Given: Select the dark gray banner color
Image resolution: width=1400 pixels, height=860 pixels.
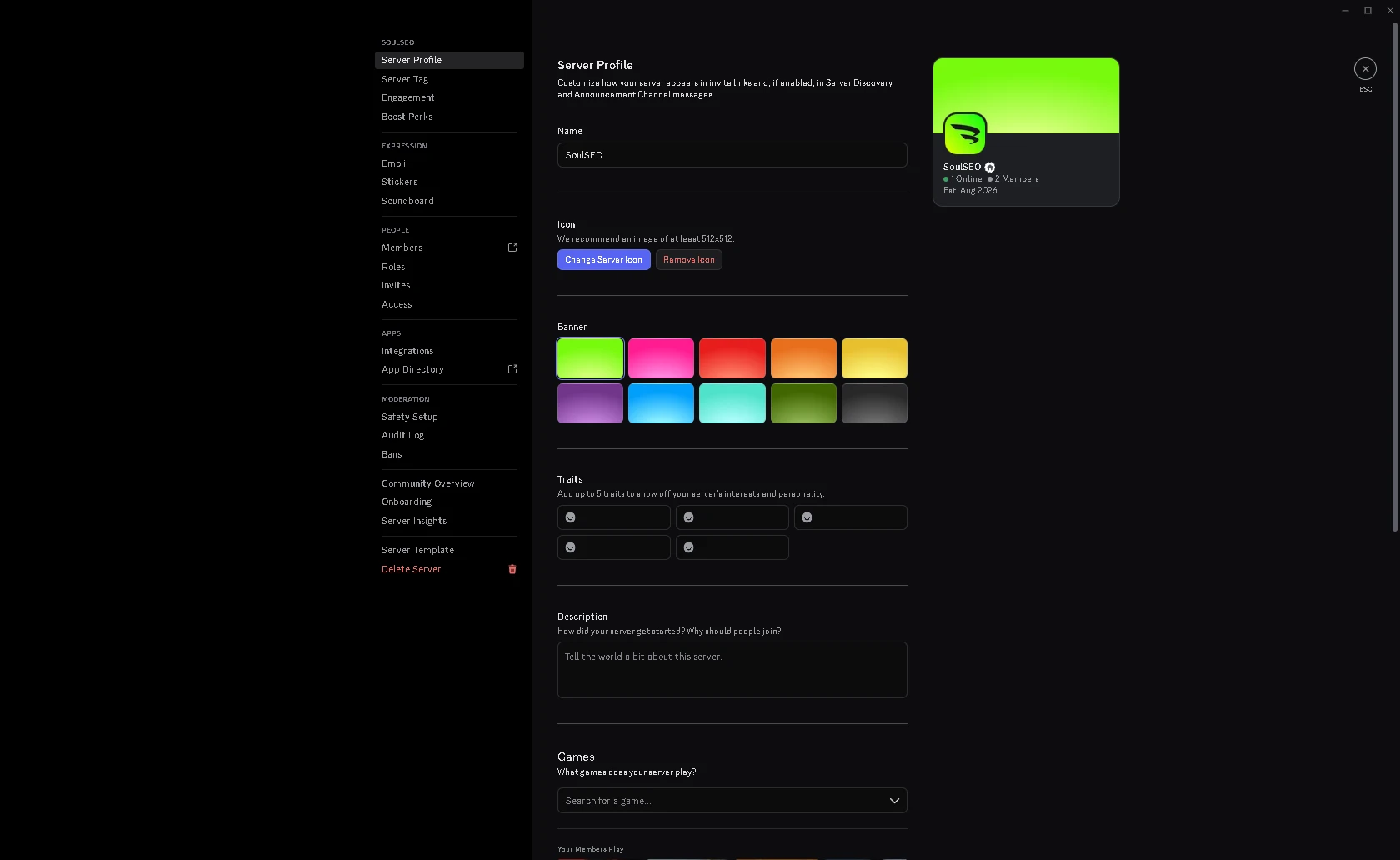Looking at the screenshot, I should 874,403.
